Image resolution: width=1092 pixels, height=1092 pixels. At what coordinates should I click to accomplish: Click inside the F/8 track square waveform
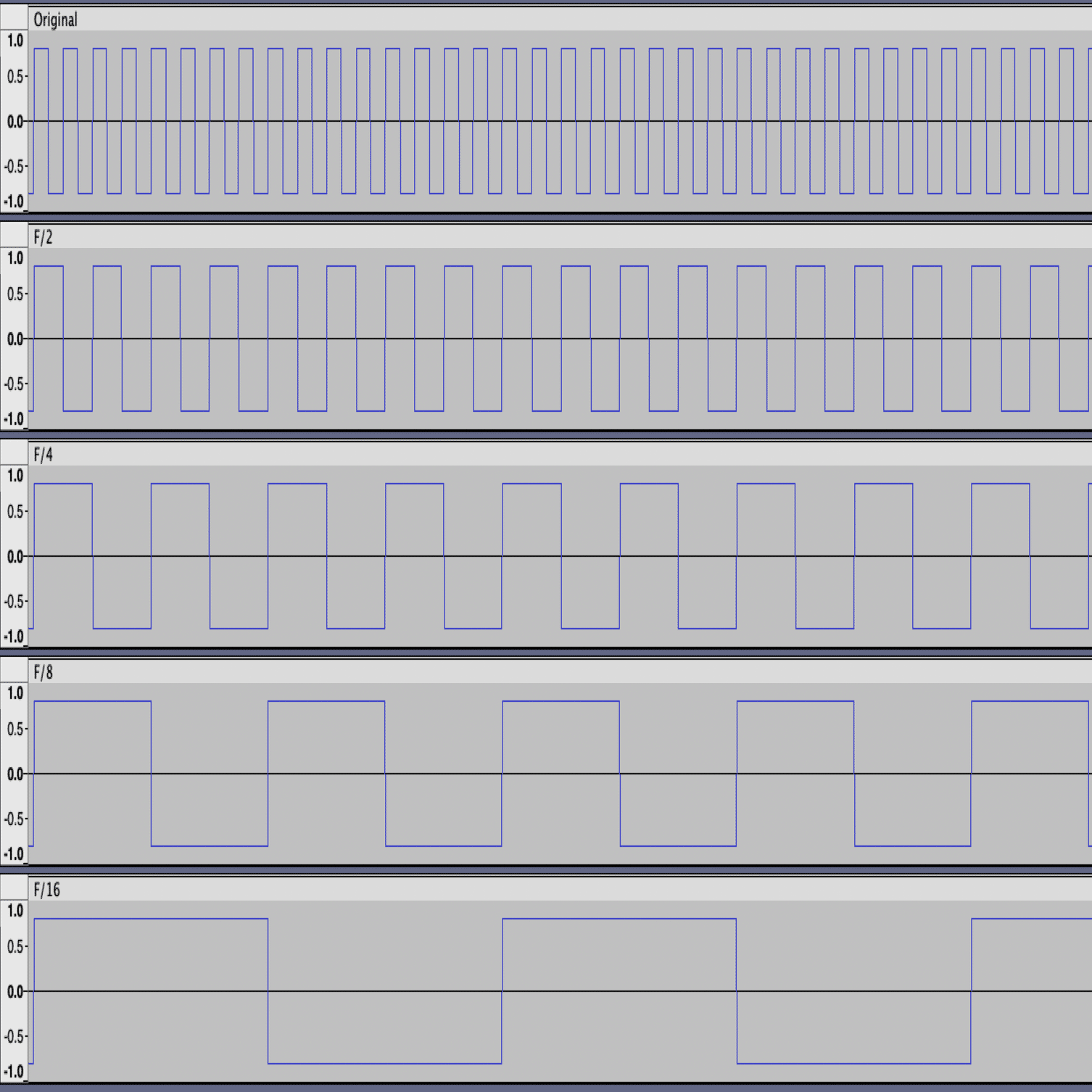pyautogui.click(x=560, y=774)
